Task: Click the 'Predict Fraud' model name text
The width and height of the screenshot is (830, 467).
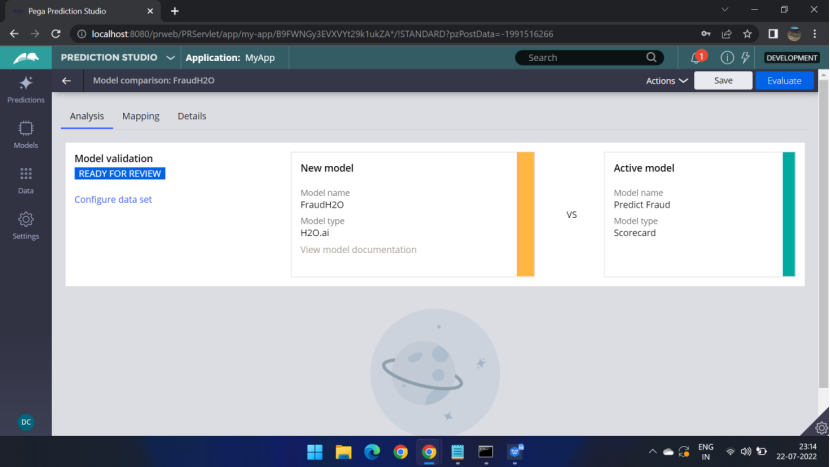Action: tap(642, 204)
